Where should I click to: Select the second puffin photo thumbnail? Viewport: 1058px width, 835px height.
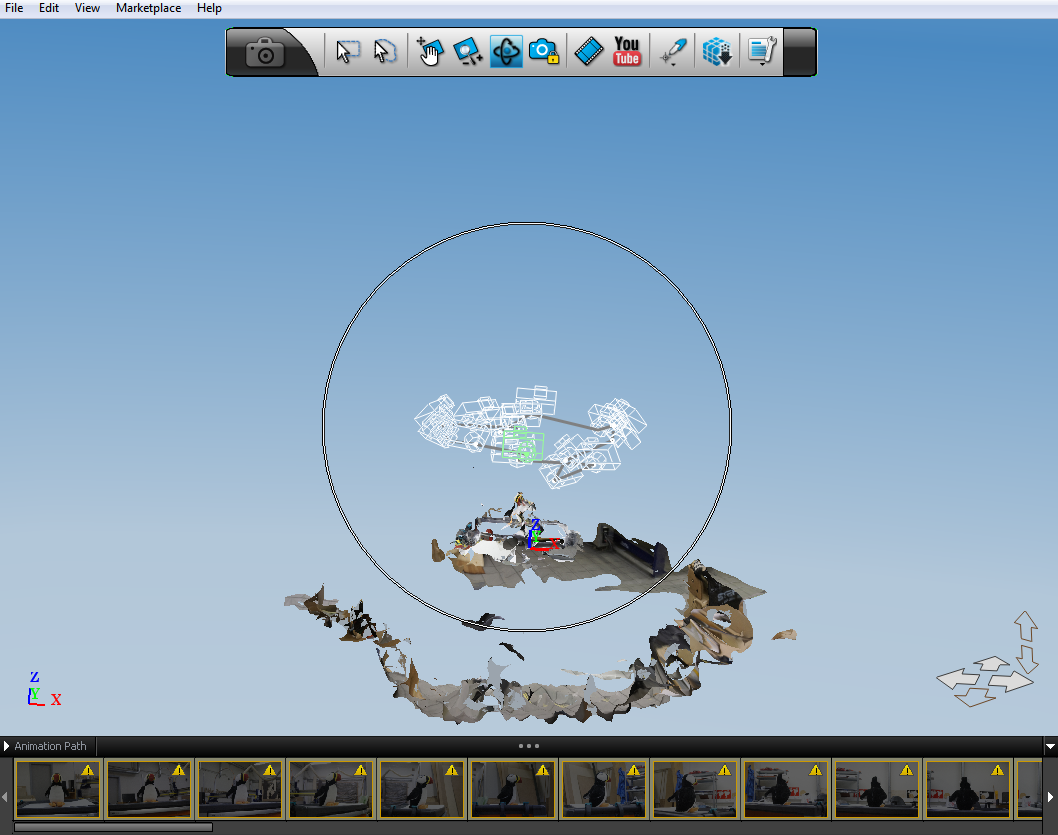(x=148, y=789)
